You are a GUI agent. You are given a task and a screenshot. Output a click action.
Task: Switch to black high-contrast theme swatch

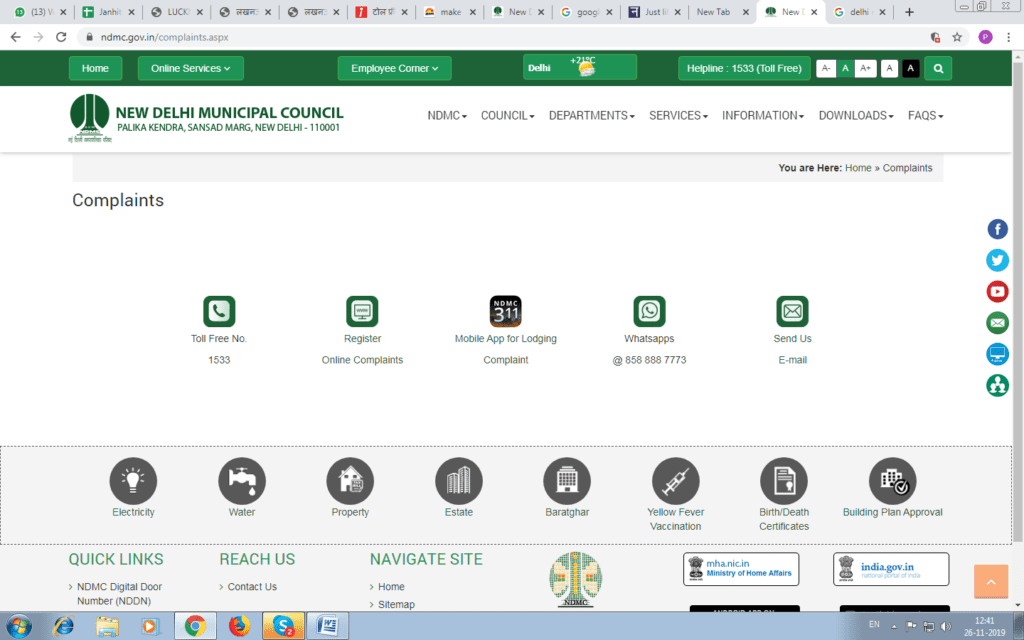point(910,68)
